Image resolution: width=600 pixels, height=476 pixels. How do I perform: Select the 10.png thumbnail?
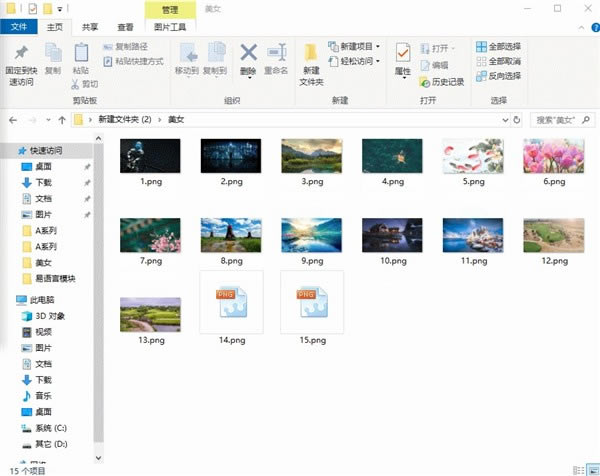[x=392, y=235]
